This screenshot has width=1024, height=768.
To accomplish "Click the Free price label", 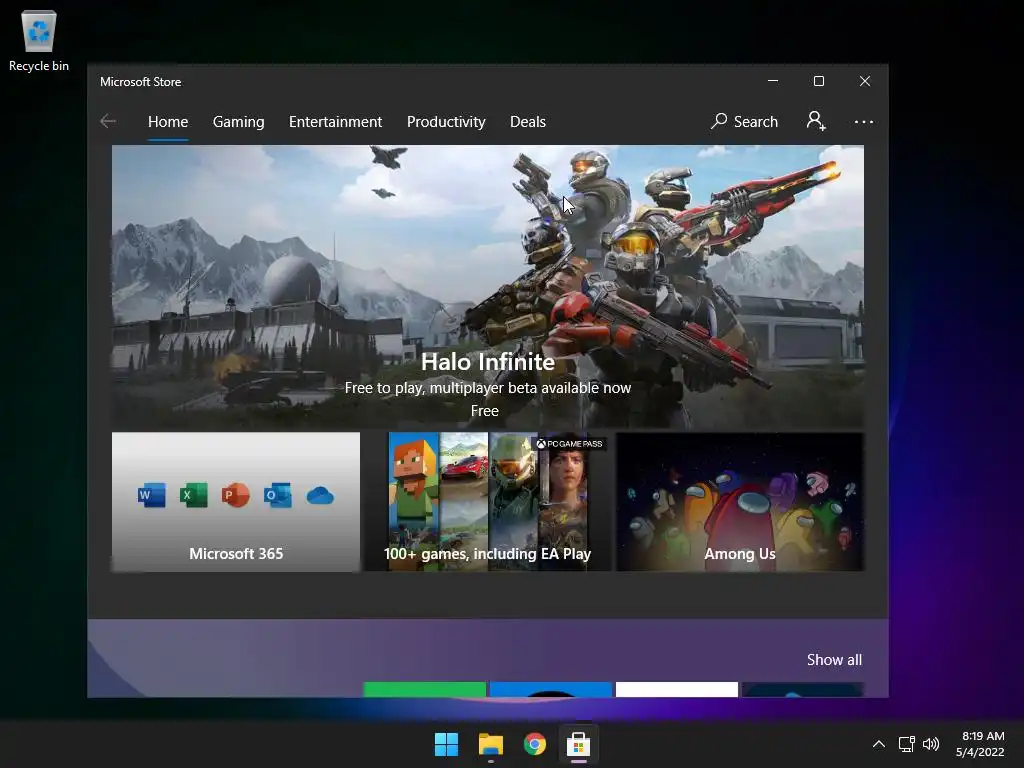I will click(x=485, y=411).
